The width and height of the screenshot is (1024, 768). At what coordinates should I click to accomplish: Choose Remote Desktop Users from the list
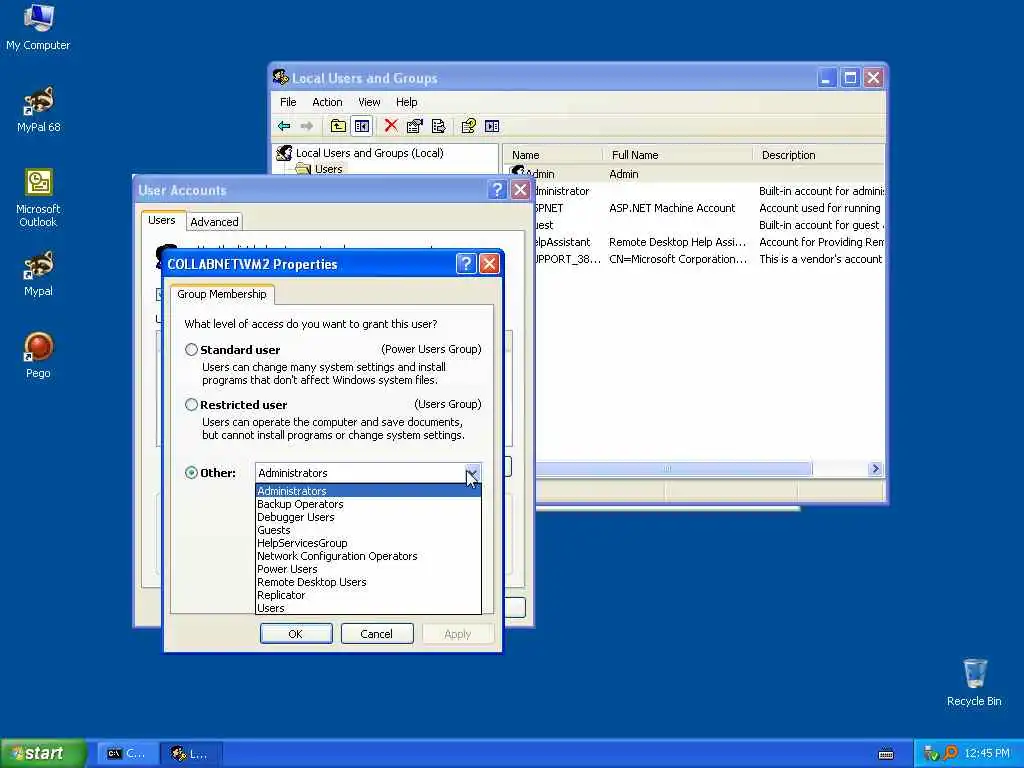368,582
